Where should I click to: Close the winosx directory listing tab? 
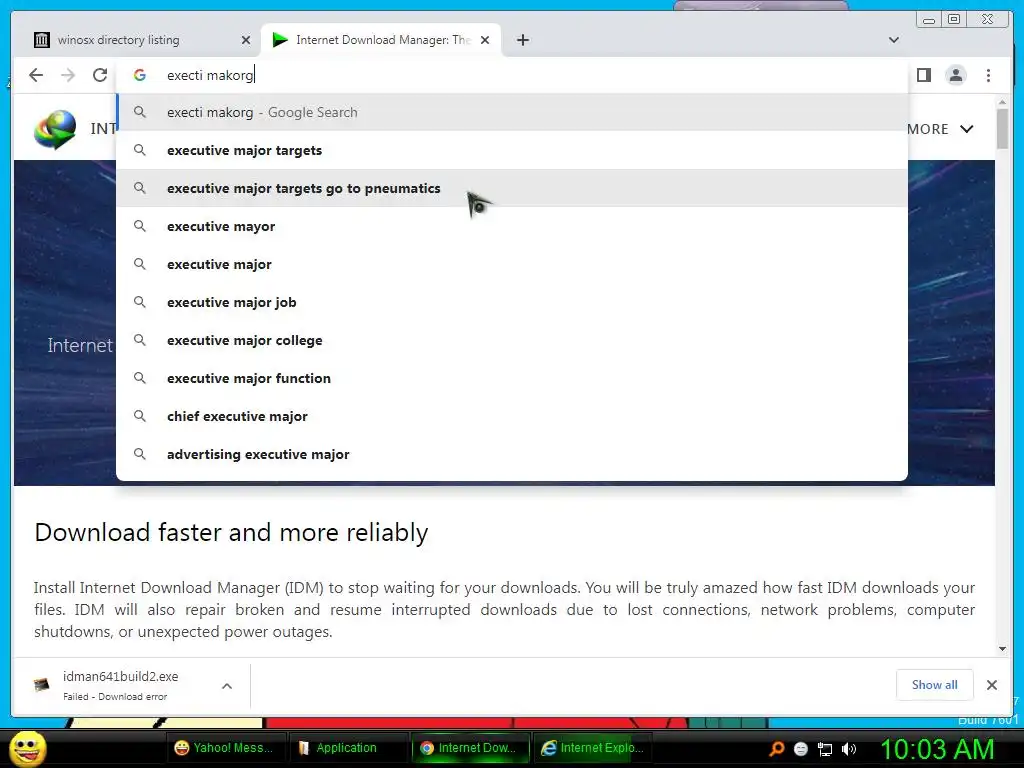click(246, 40)
